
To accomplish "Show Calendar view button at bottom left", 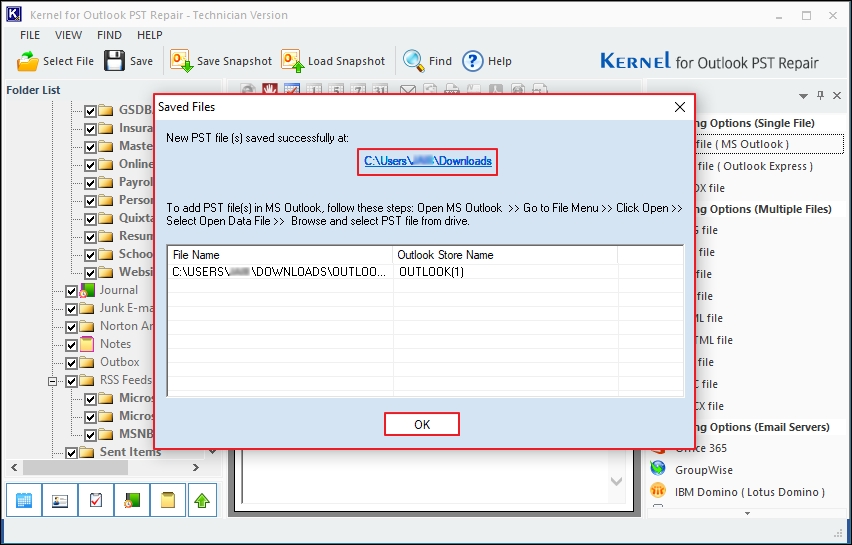I will (24, 500).
